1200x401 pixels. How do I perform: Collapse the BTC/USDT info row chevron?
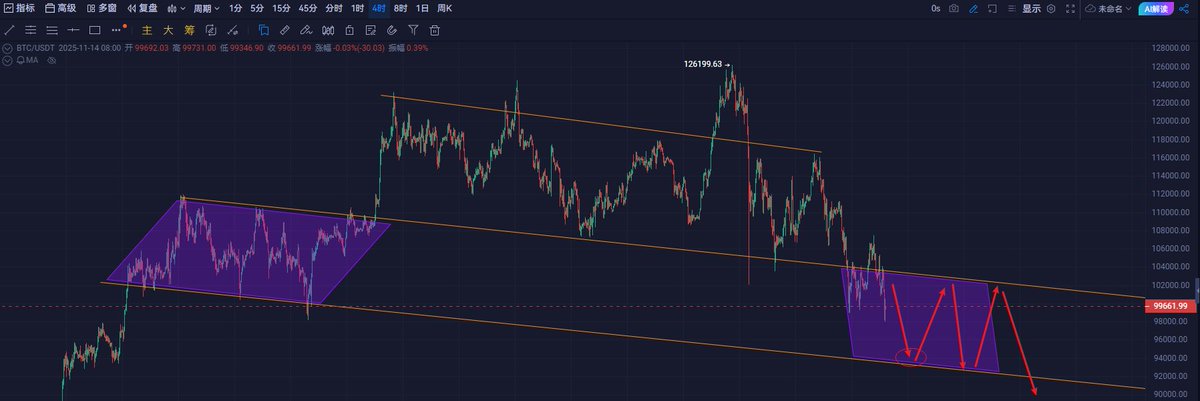click(7, 48)
